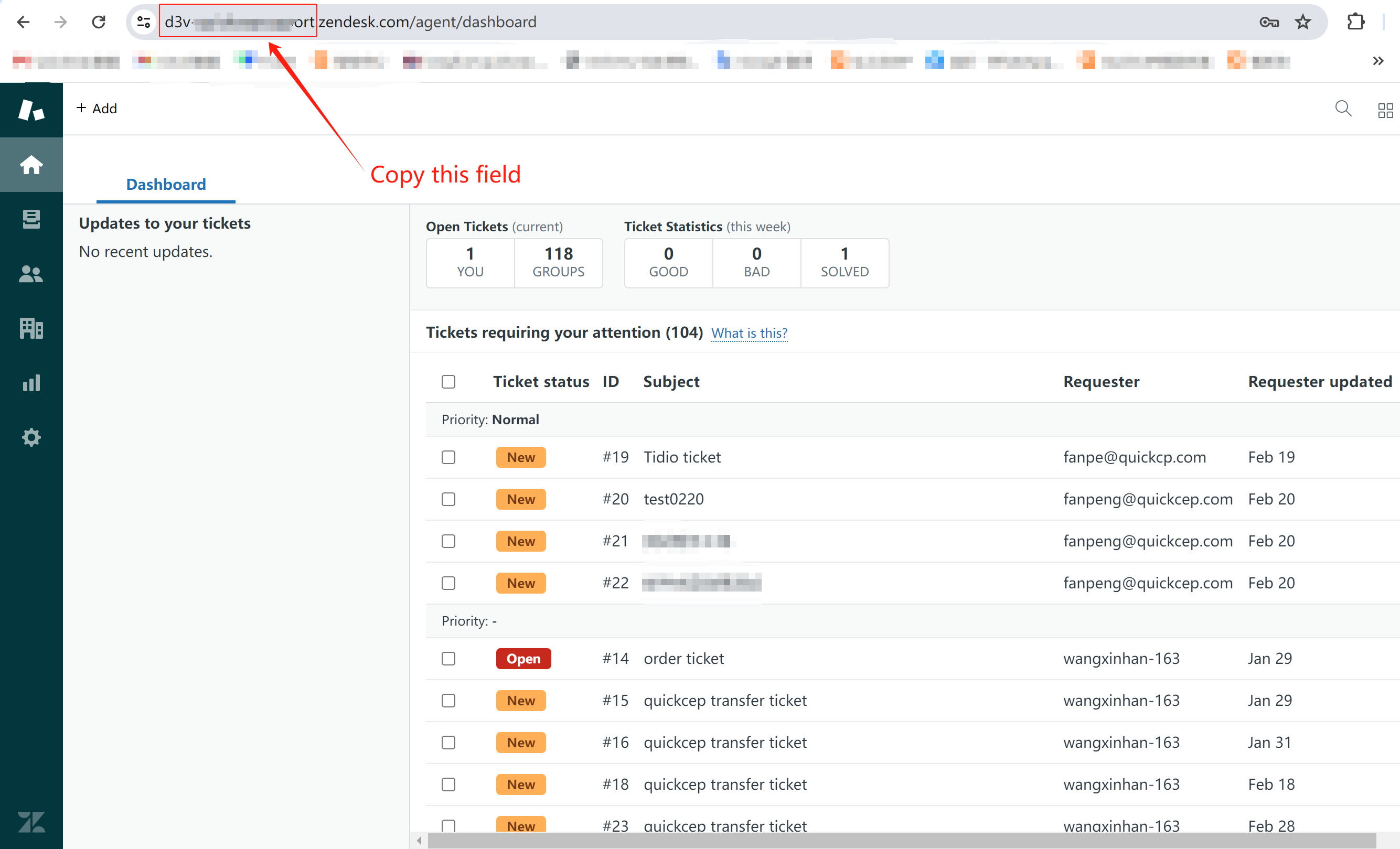This screenshot has width=1400, height=849.
Task: Click the browser back arrow
Action: pyautogui.click(x=23, y=22)
